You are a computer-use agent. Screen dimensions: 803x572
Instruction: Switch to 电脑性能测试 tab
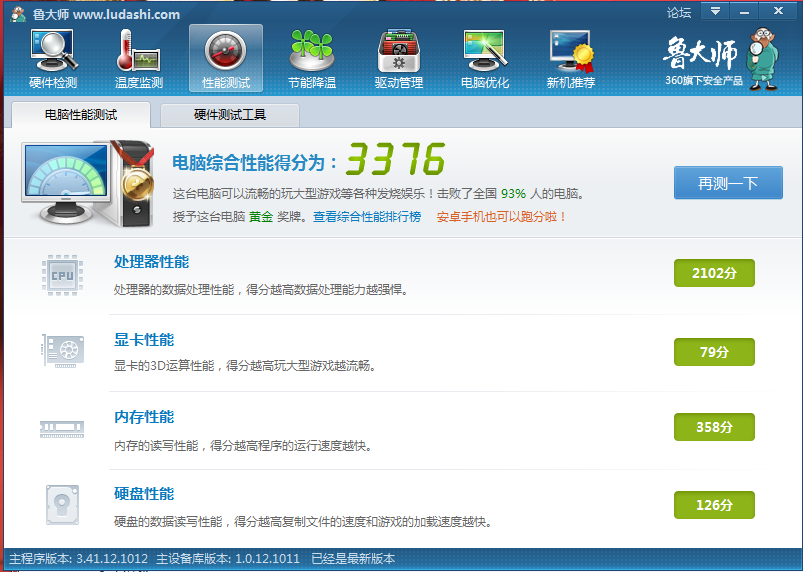81,115
